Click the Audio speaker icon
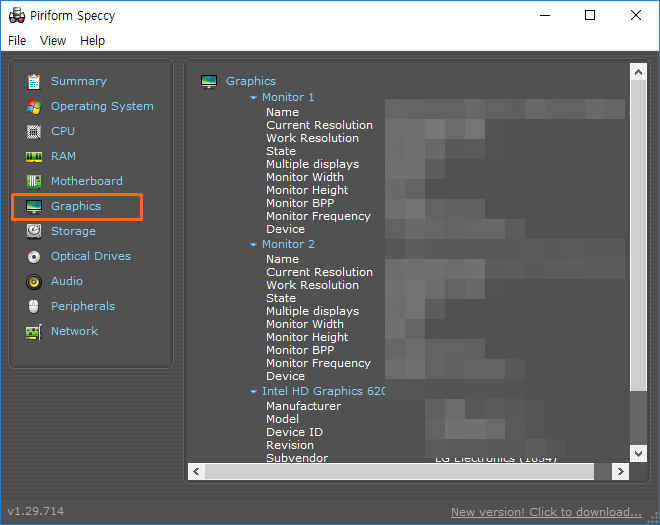The width and height of the screenshot is (660, 525). 34,282
